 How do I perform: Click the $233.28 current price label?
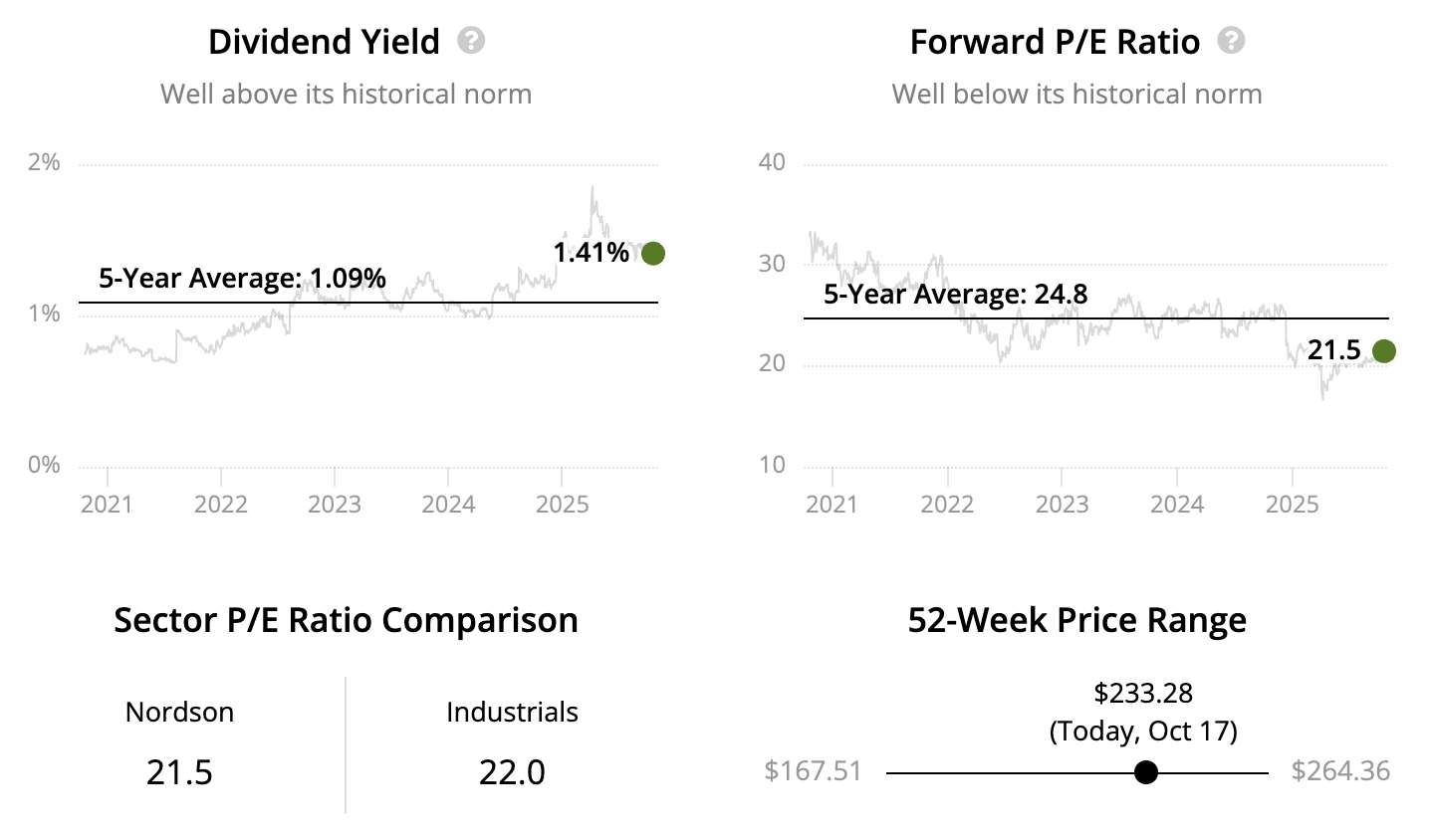pos(1143,693)
